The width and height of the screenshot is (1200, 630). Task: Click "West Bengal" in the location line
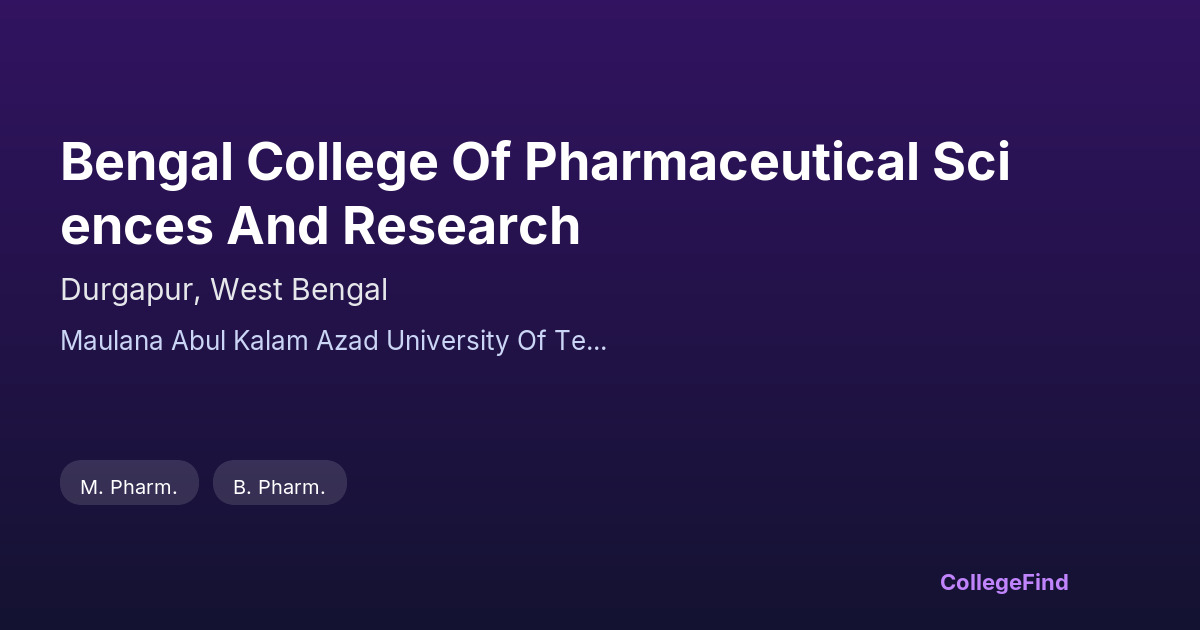pyautogui.click(x=298, y=290)
